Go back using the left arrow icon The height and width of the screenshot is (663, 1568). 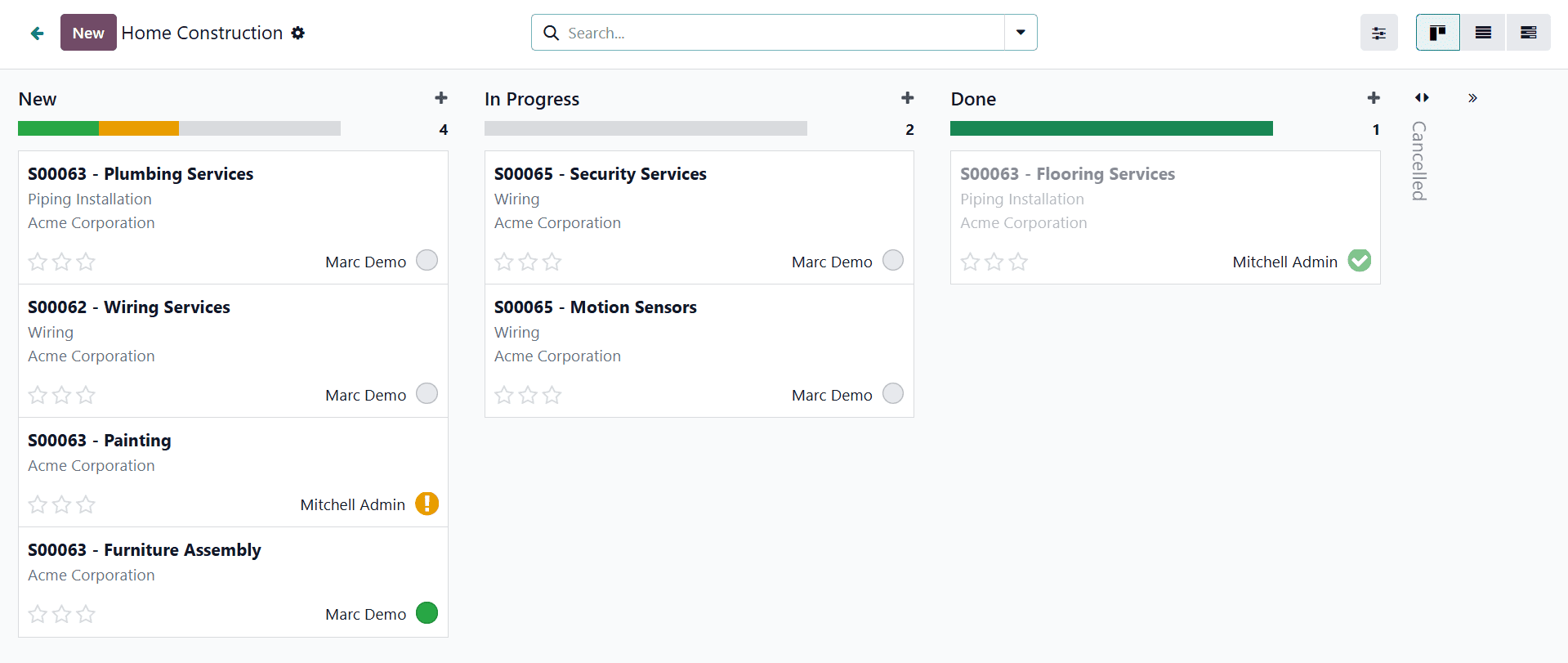point(37,33)
